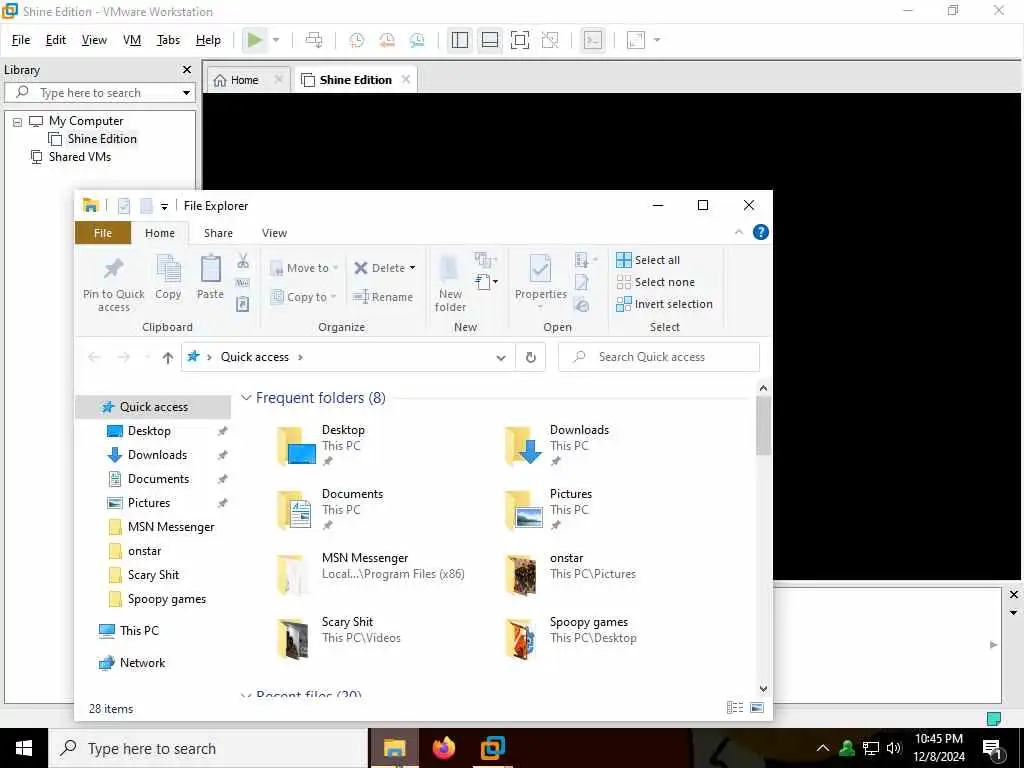Open the address bar history dropdown
Viewport: 1024px width, 768px height.
pos(501,357)
